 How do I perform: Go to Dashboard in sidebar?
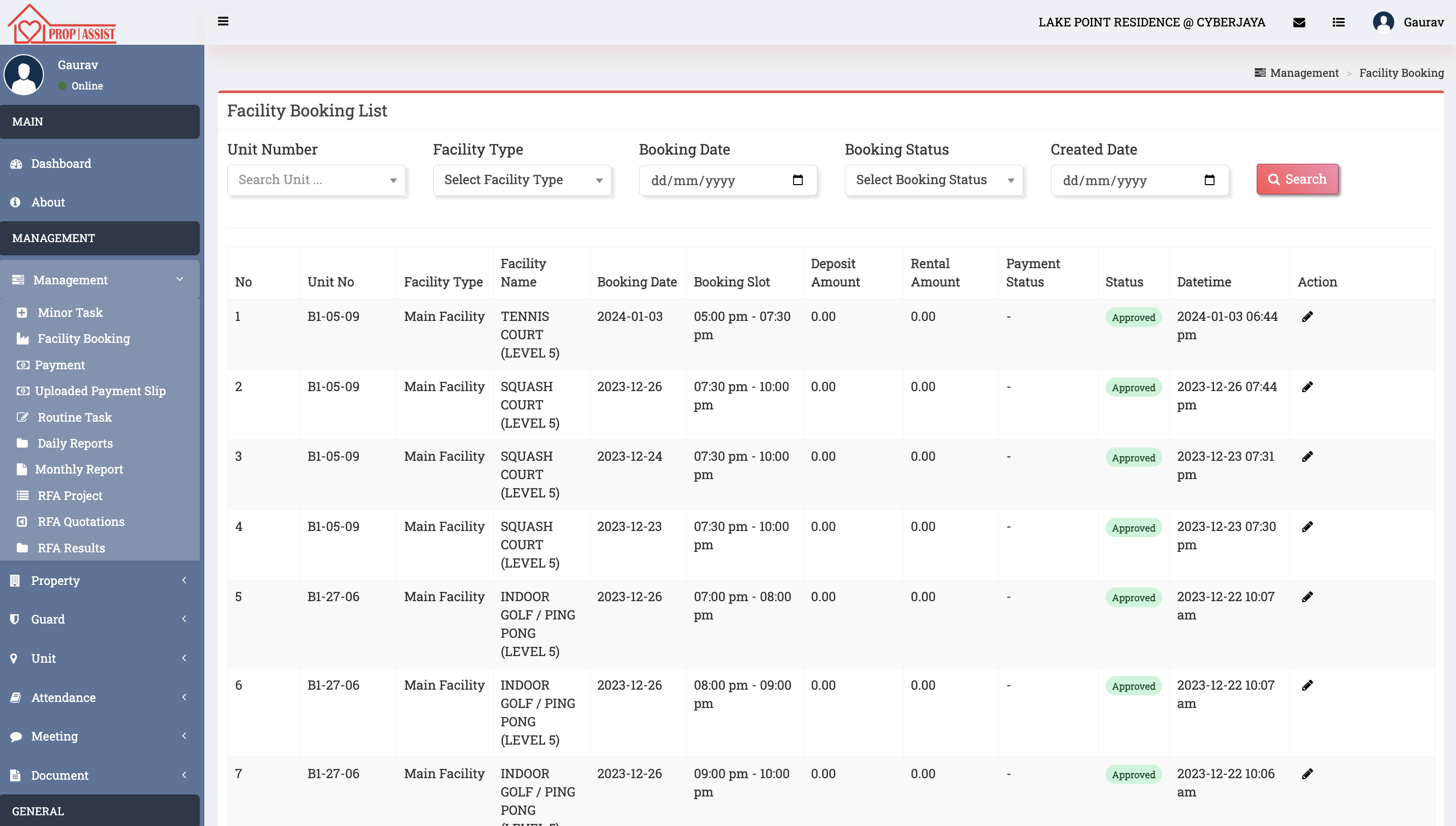[60, 163]
